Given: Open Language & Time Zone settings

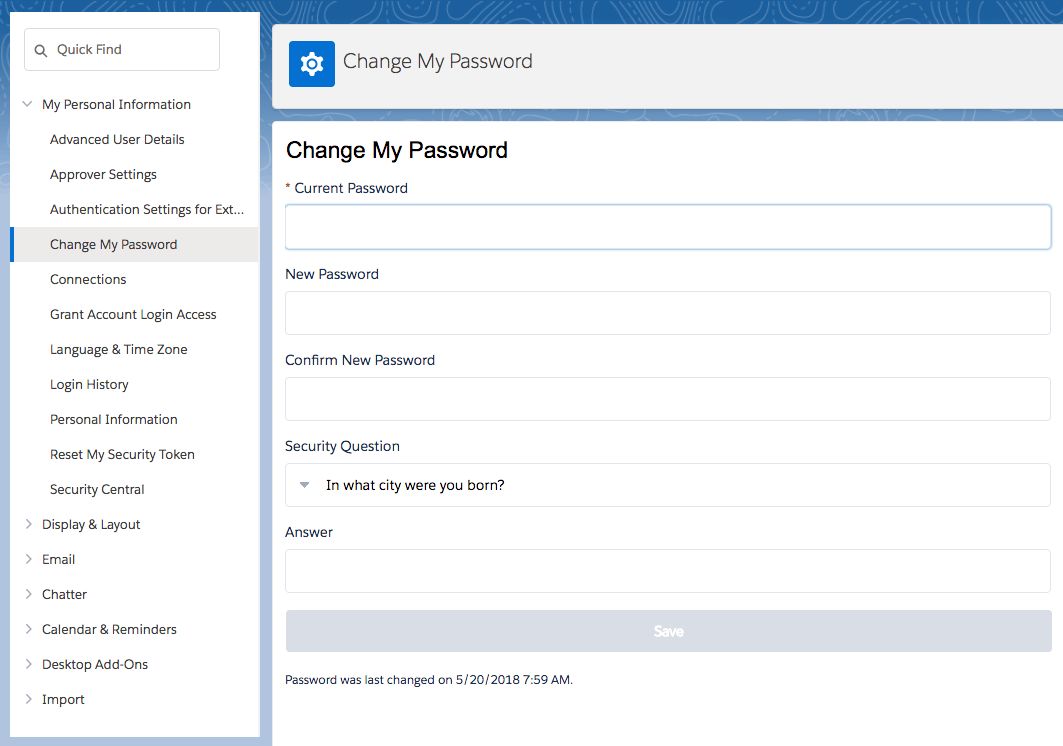Looking at the screenshot, I should (x=118, y=349).
